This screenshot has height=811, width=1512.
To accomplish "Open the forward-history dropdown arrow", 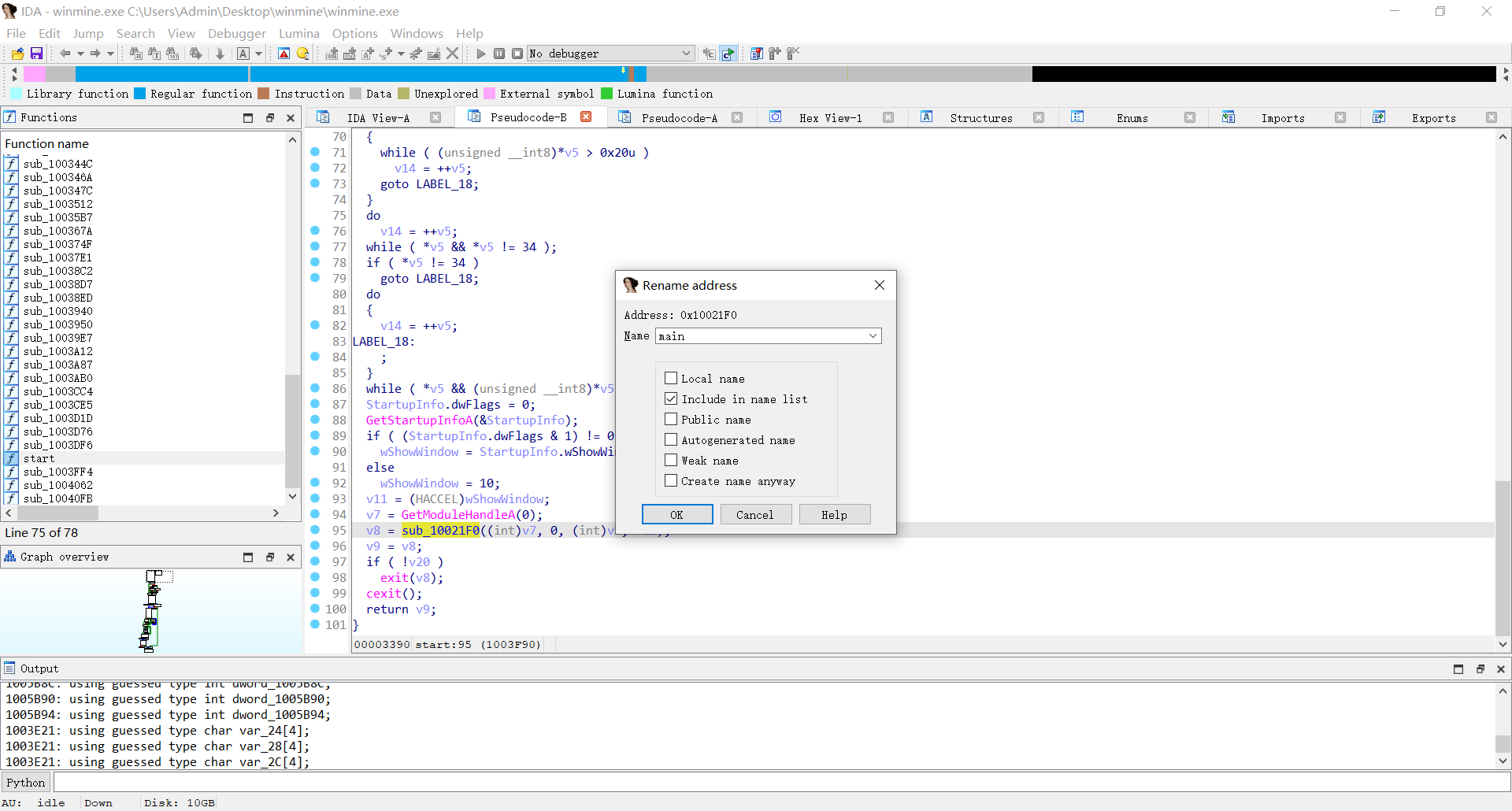I will coord(110,54).
